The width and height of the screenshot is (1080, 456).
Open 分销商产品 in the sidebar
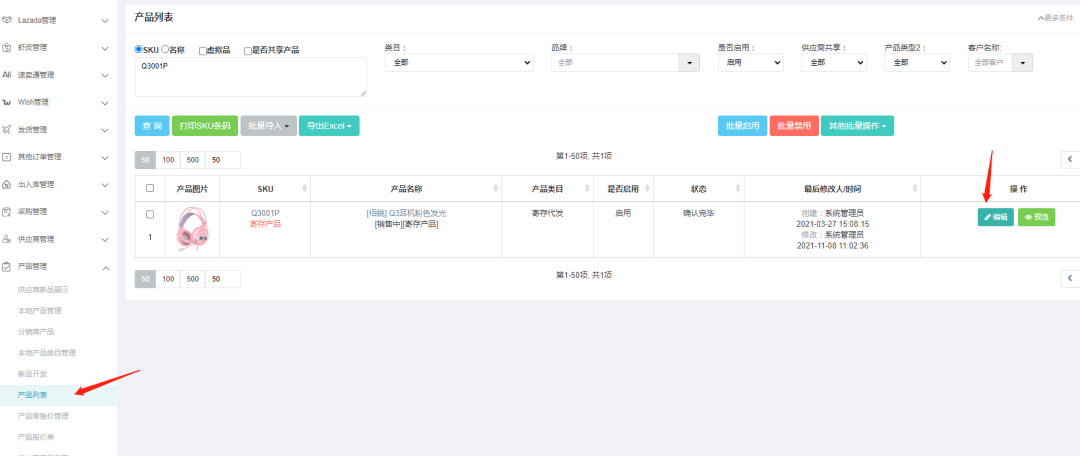pyautogui.click(x=36, y=331)
